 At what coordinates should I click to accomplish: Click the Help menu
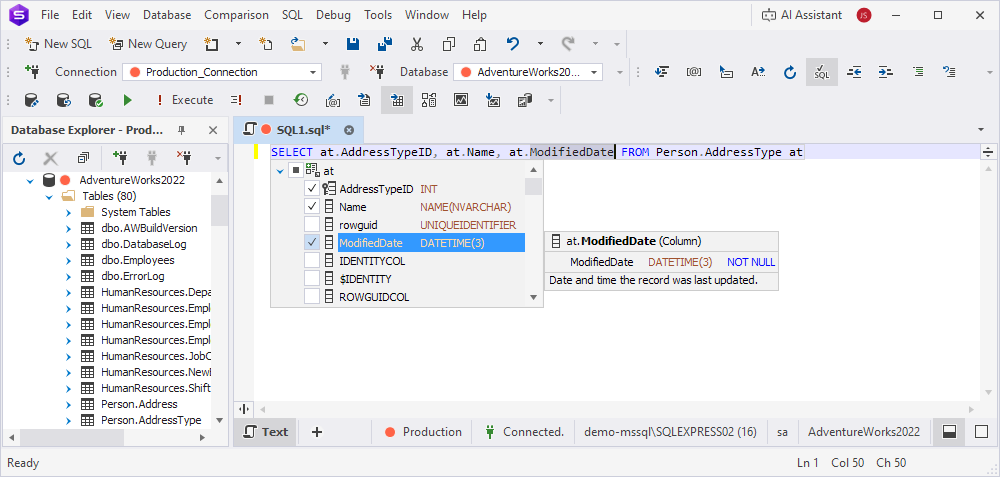(474, 15)
